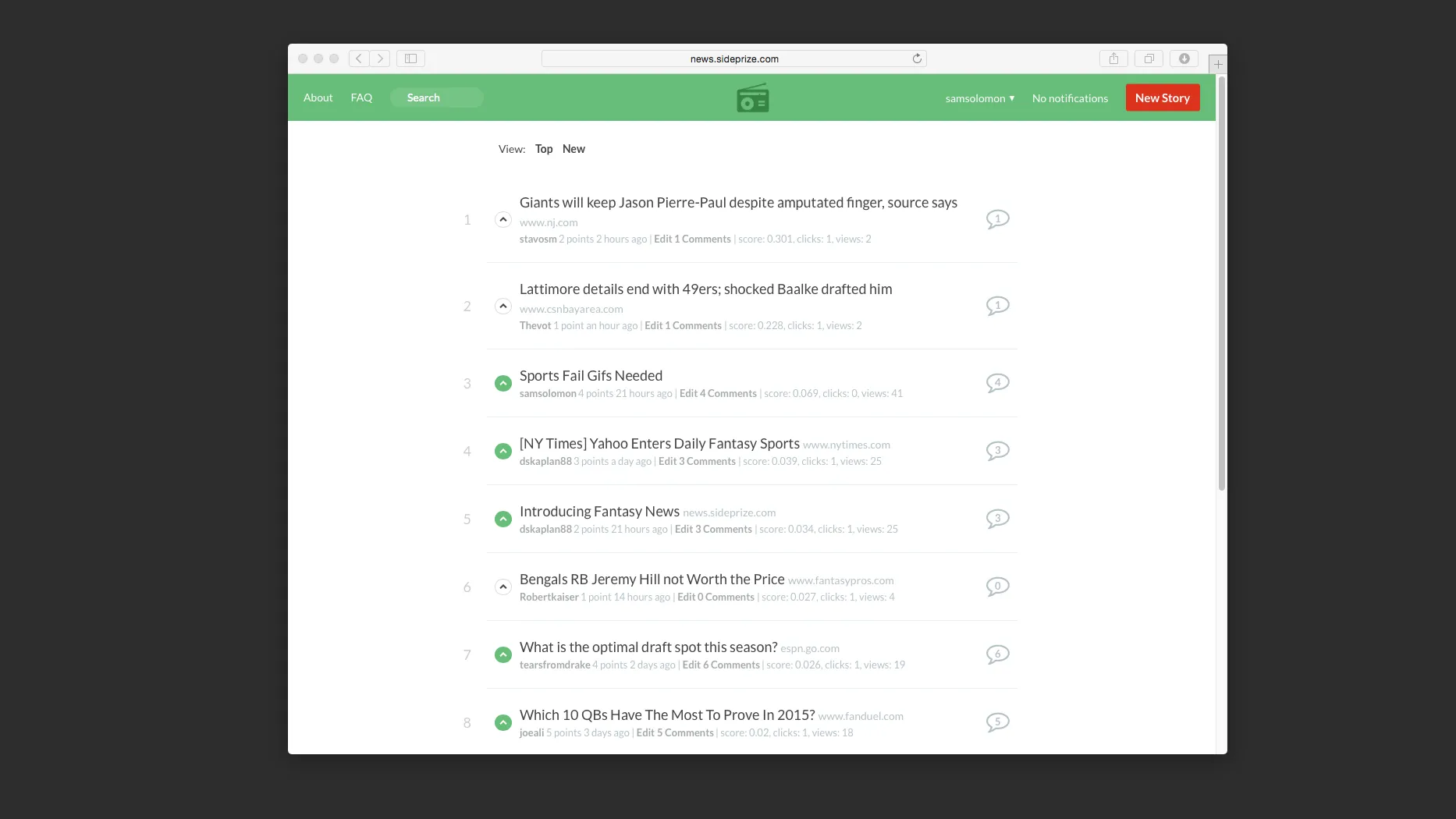Image resolution: width=1456 pixels, height=819 pixels.
Task: Click the radio logo in the header
Action: (752, 98)
